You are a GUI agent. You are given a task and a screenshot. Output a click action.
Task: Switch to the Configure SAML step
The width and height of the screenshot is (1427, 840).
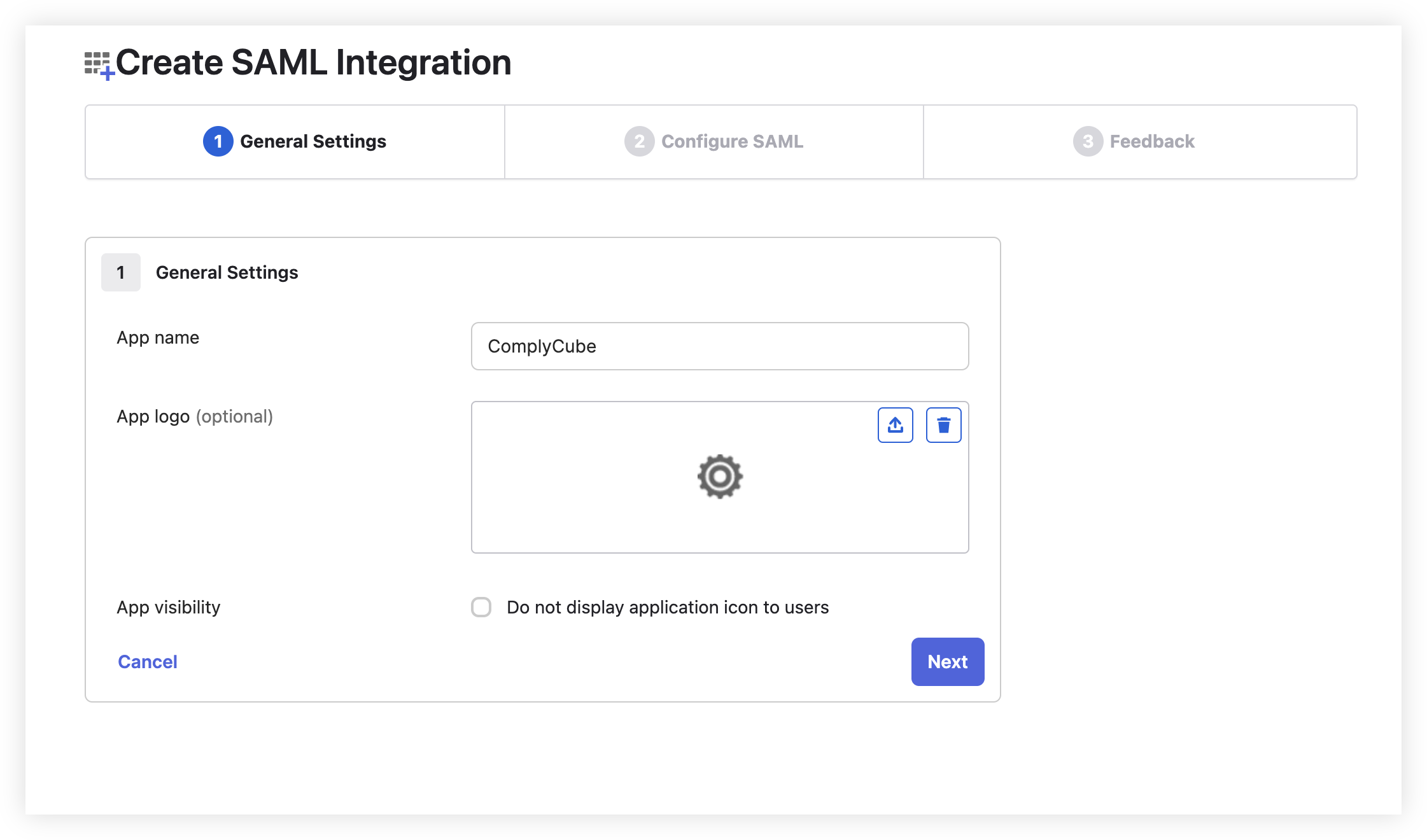(x=732, y=141)
